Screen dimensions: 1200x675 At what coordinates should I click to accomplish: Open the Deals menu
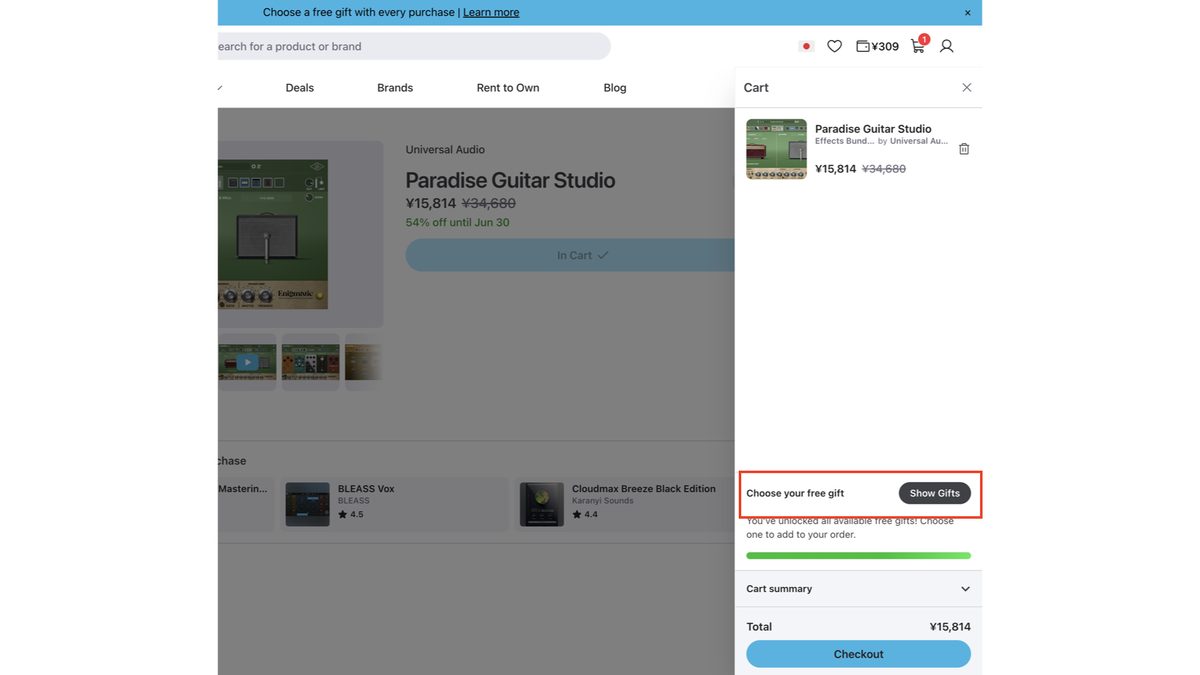pyautogui.click(x=300, y=88)
